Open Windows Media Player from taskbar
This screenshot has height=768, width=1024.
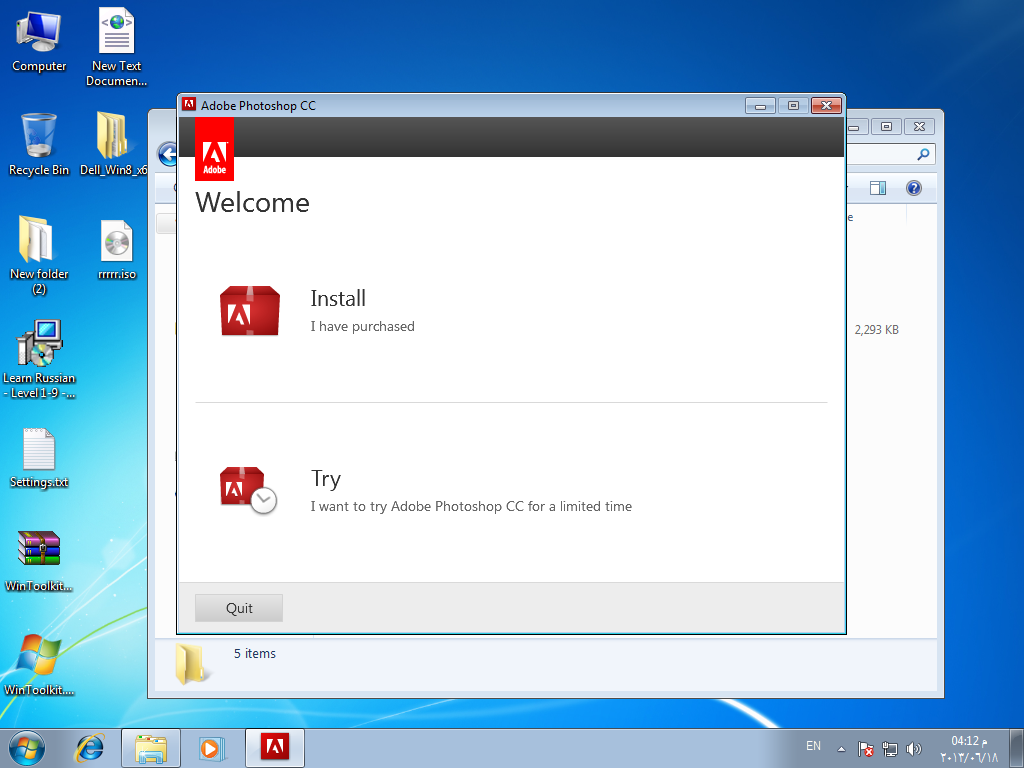tap(211, 748)
